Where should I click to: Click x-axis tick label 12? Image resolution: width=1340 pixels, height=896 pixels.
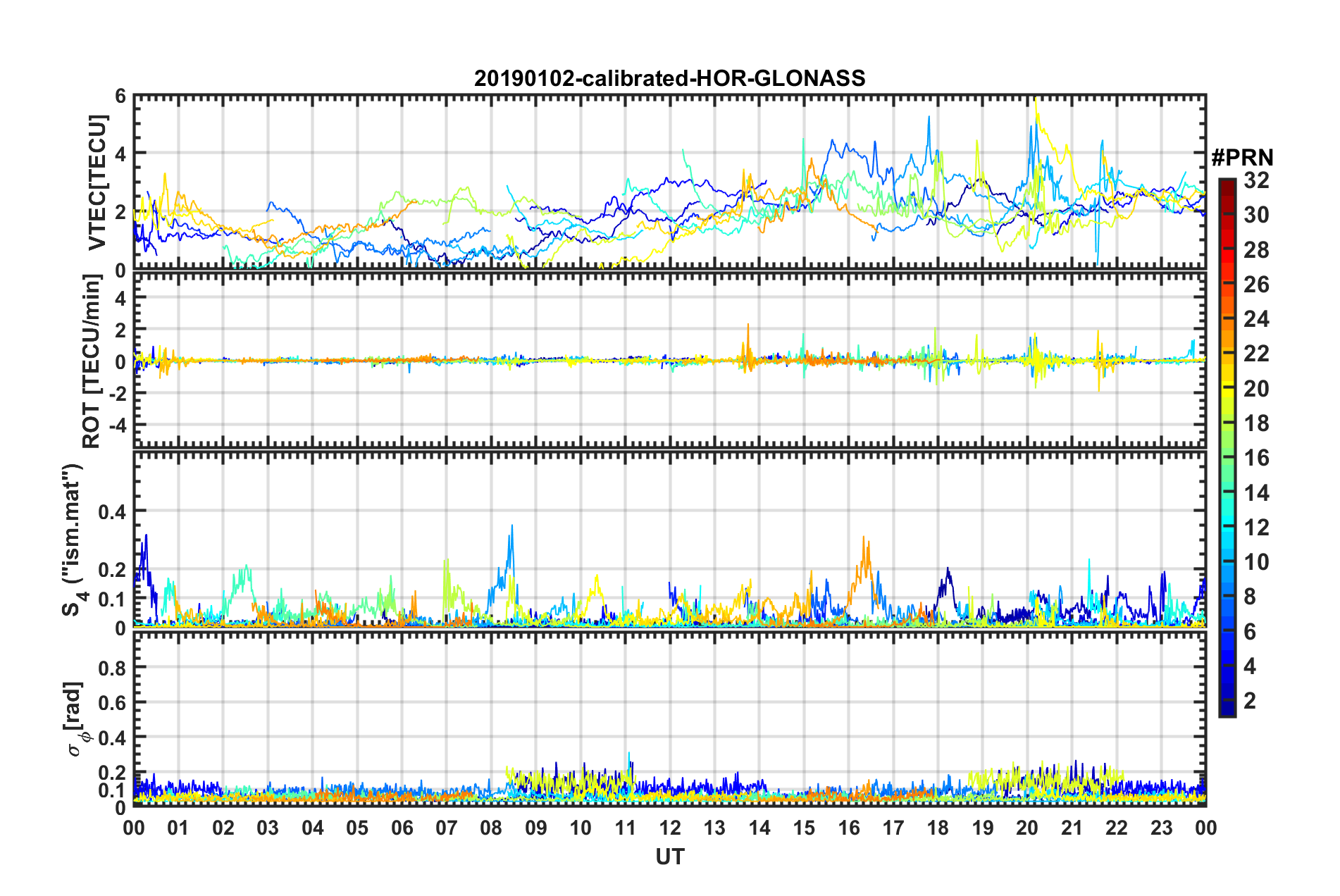click(x=670, y=828)
